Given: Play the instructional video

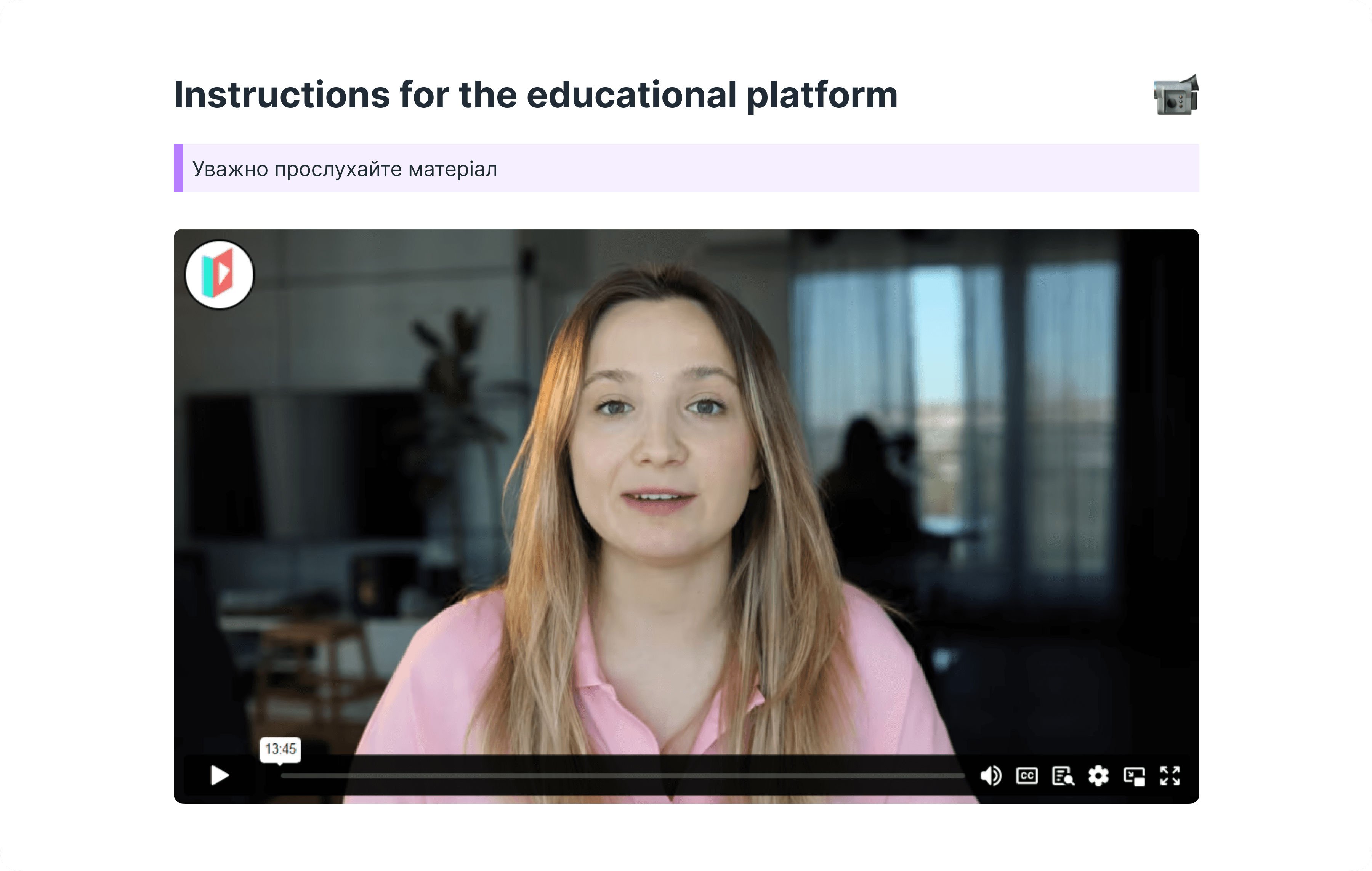Looking at the screenshot, I should coord(220,775).
